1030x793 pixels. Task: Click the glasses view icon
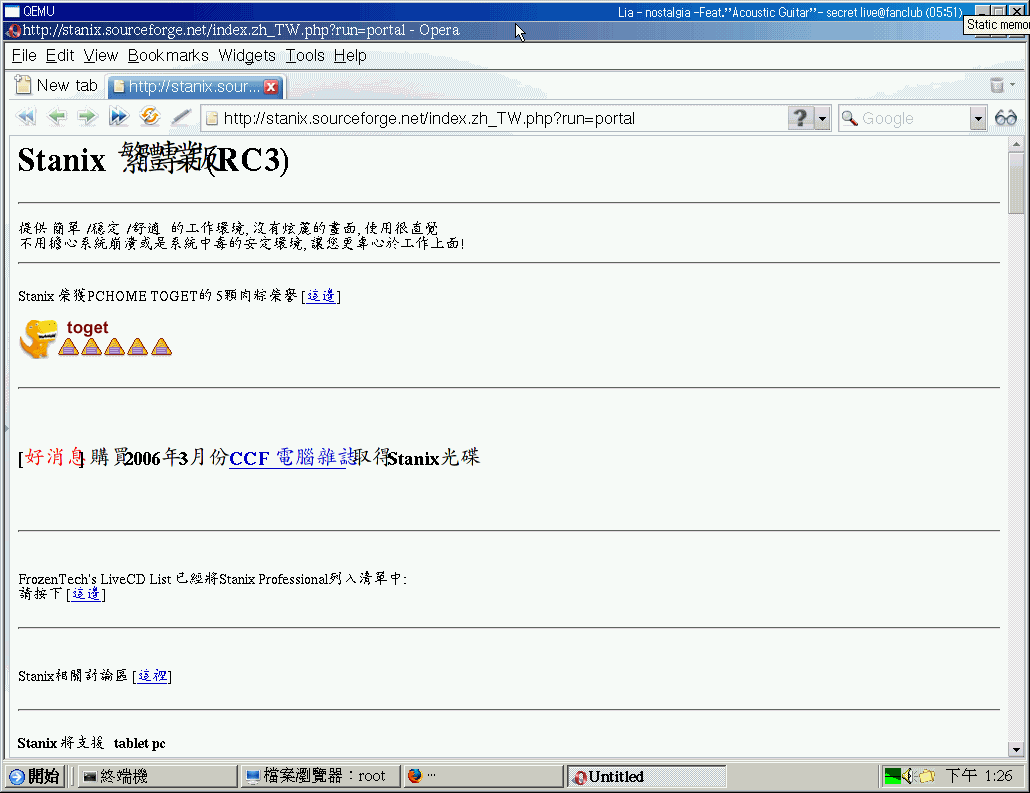click(x=1005, y=118)
